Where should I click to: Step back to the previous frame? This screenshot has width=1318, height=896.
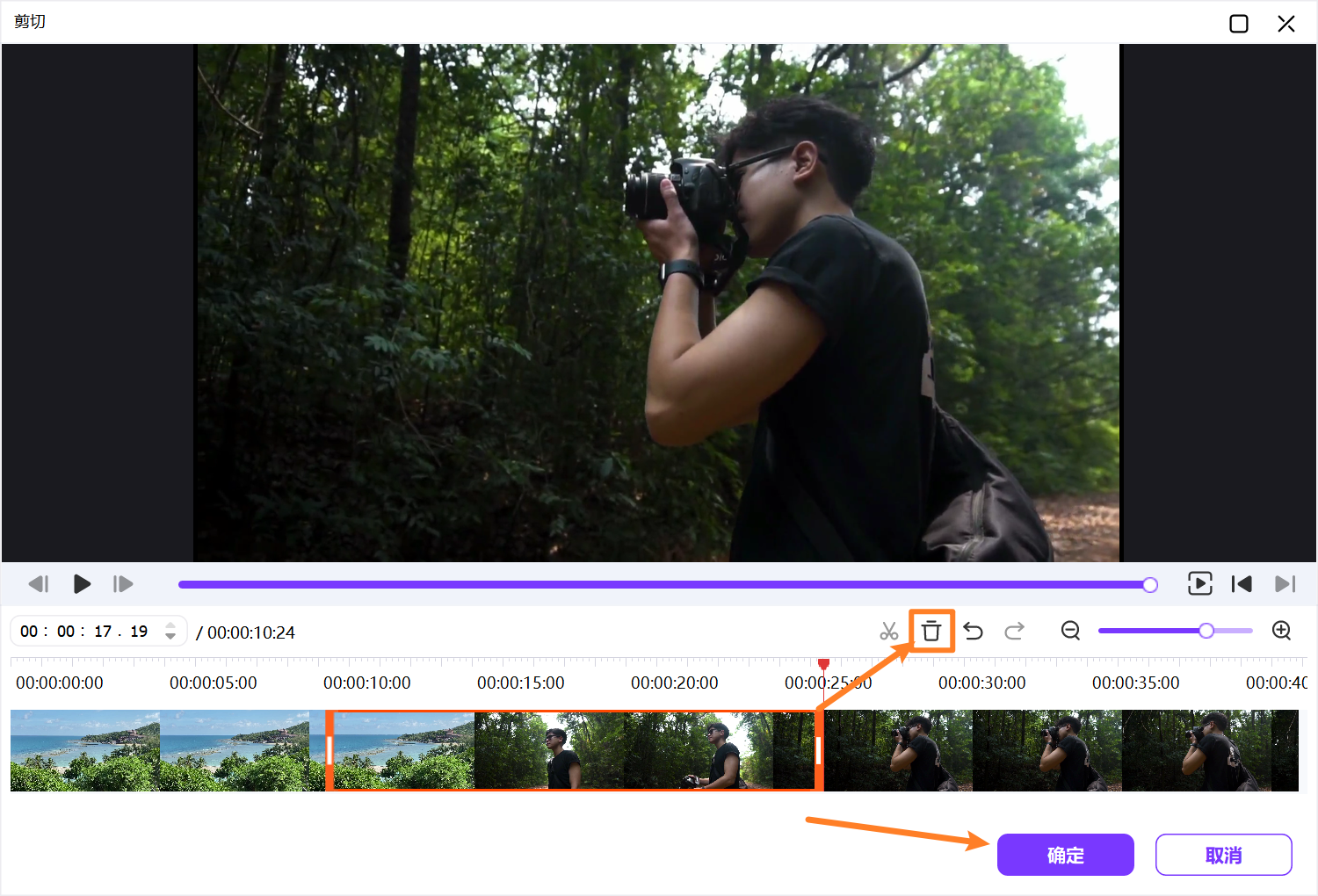(x=39, y=584)
